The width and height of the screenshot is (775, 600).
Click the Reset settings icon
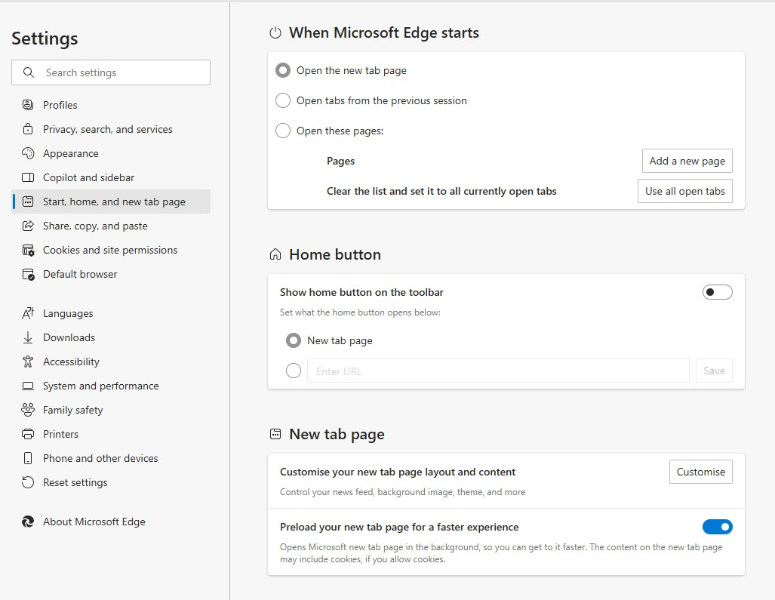pos(28,482)
